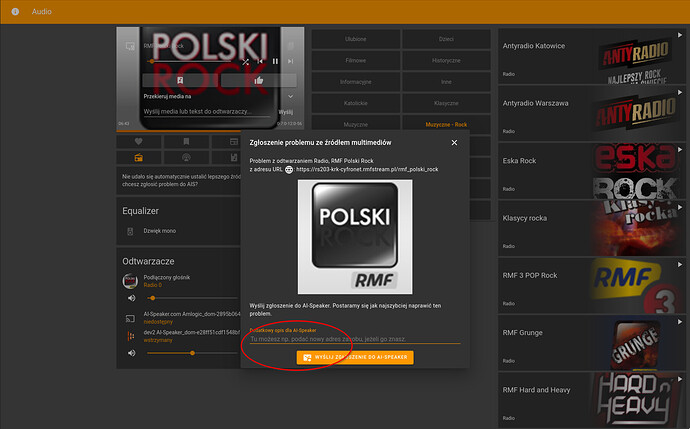This screenshot has width=690, height=429.
Task: Open the info icon beside Audio
Action: tap(15, 11)
